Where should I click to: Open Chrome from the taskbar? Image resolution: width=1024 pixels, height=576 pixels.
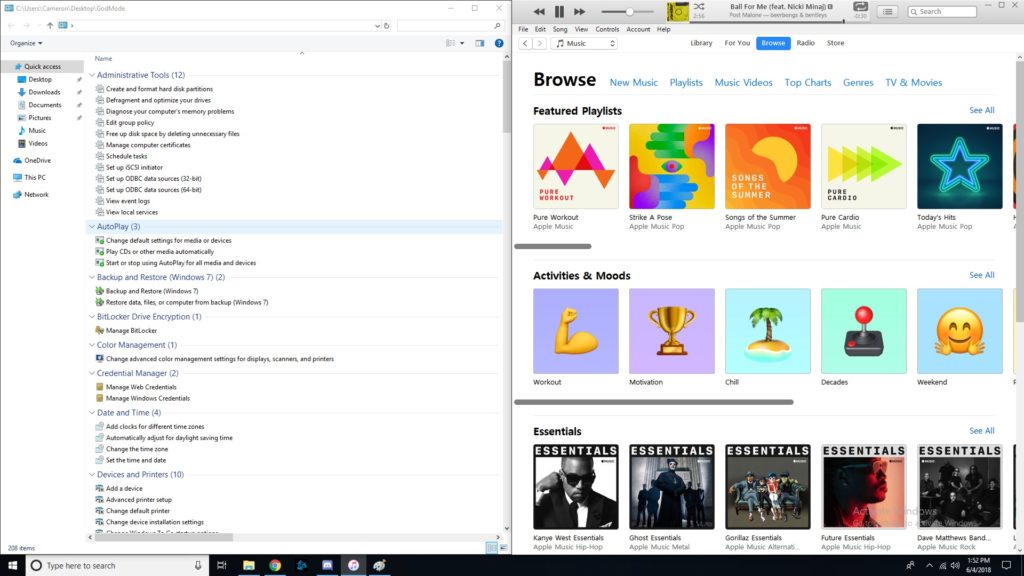(x=275, y=565)
